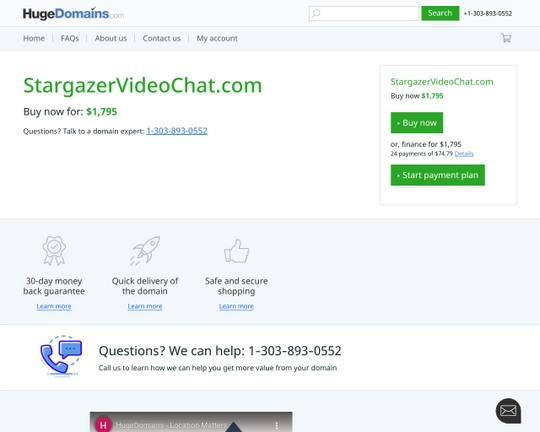Open the FAQs page
This screenshot has width=540, height=432.
[70, 38]
